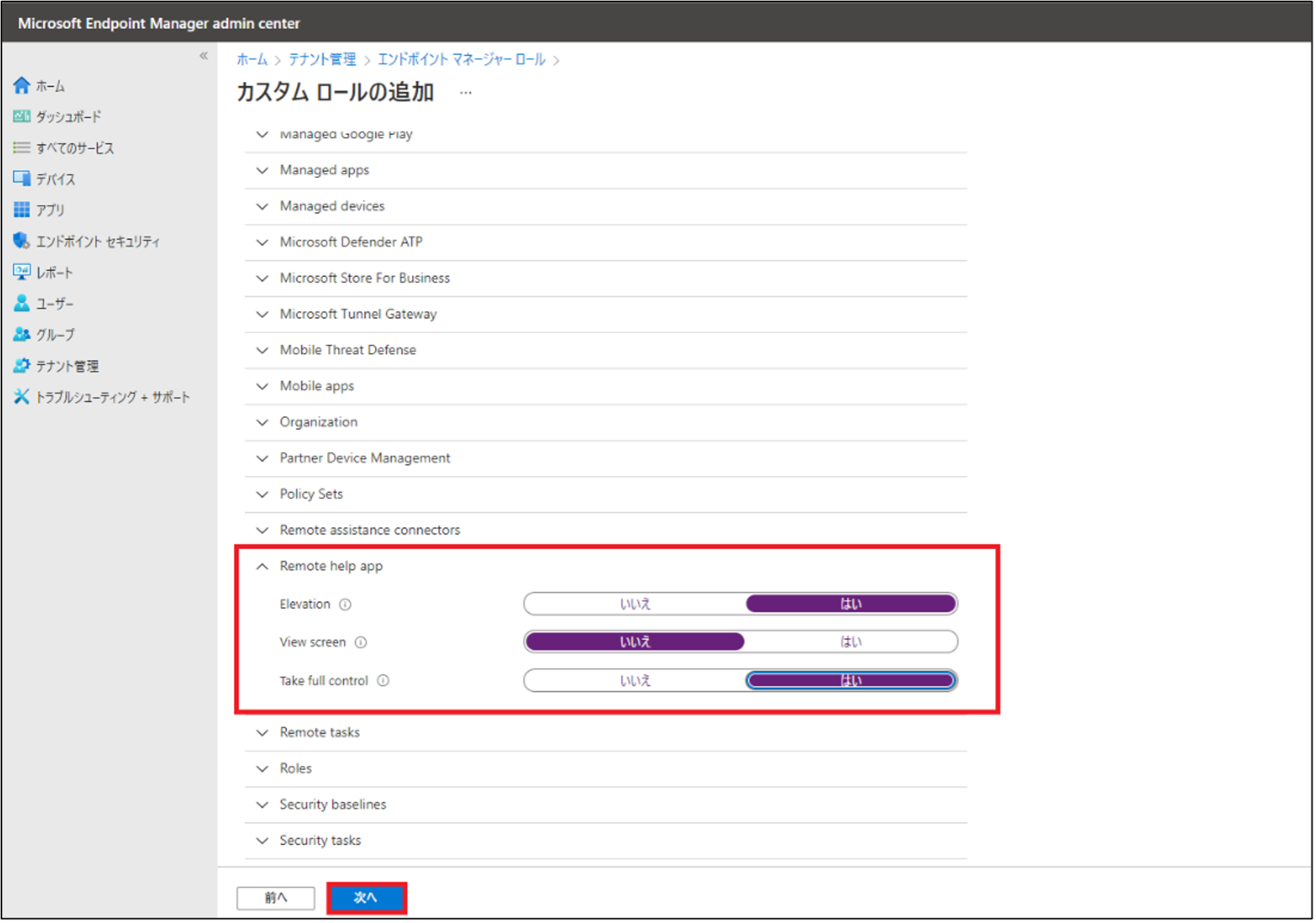This screenshot has width=1316, height=923.
Task: Set Take full control to いいえ
Action: pos(635,681)
